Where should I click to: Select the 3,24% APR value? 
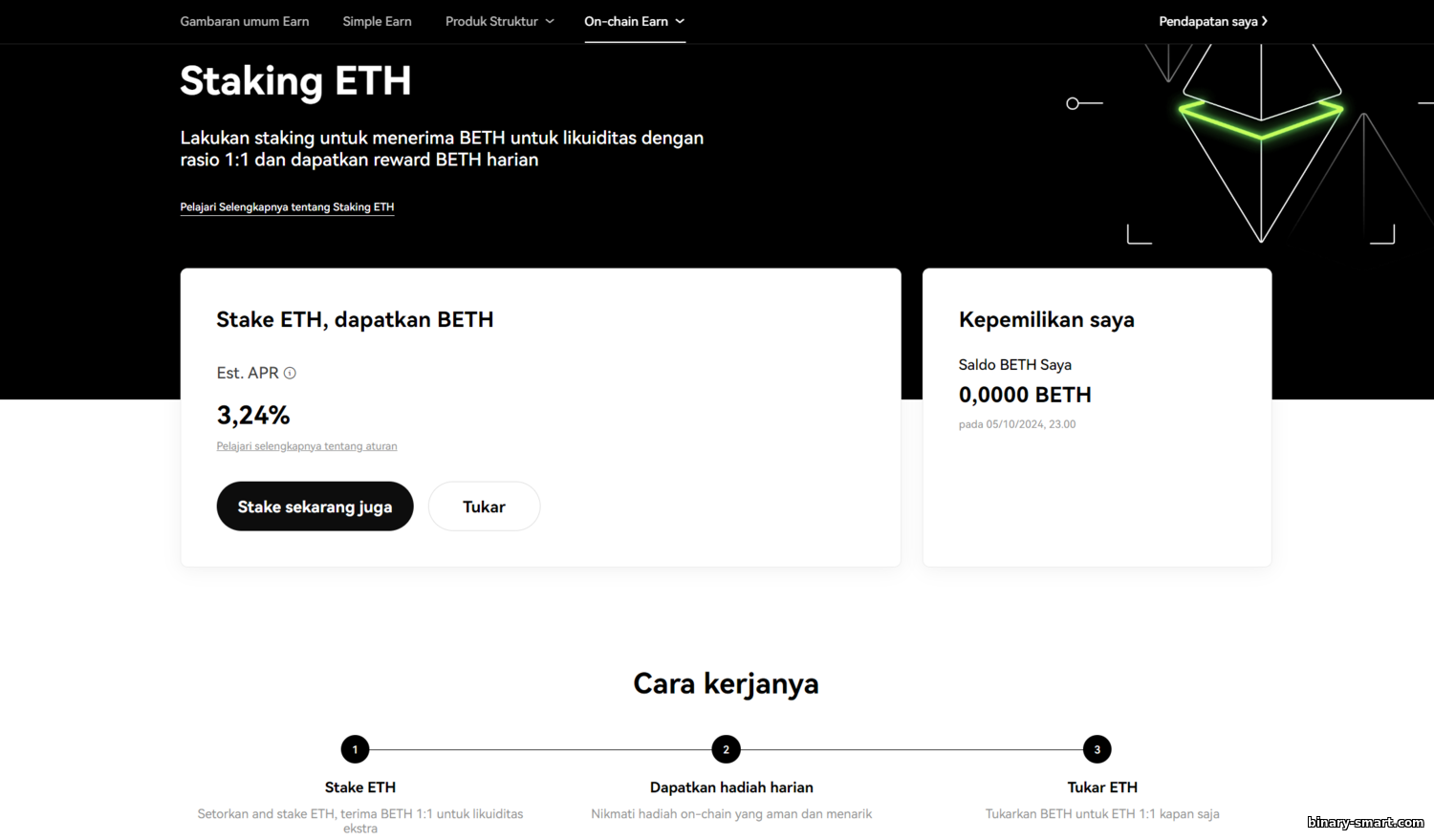pyautogui.click(x=253, y=415)
